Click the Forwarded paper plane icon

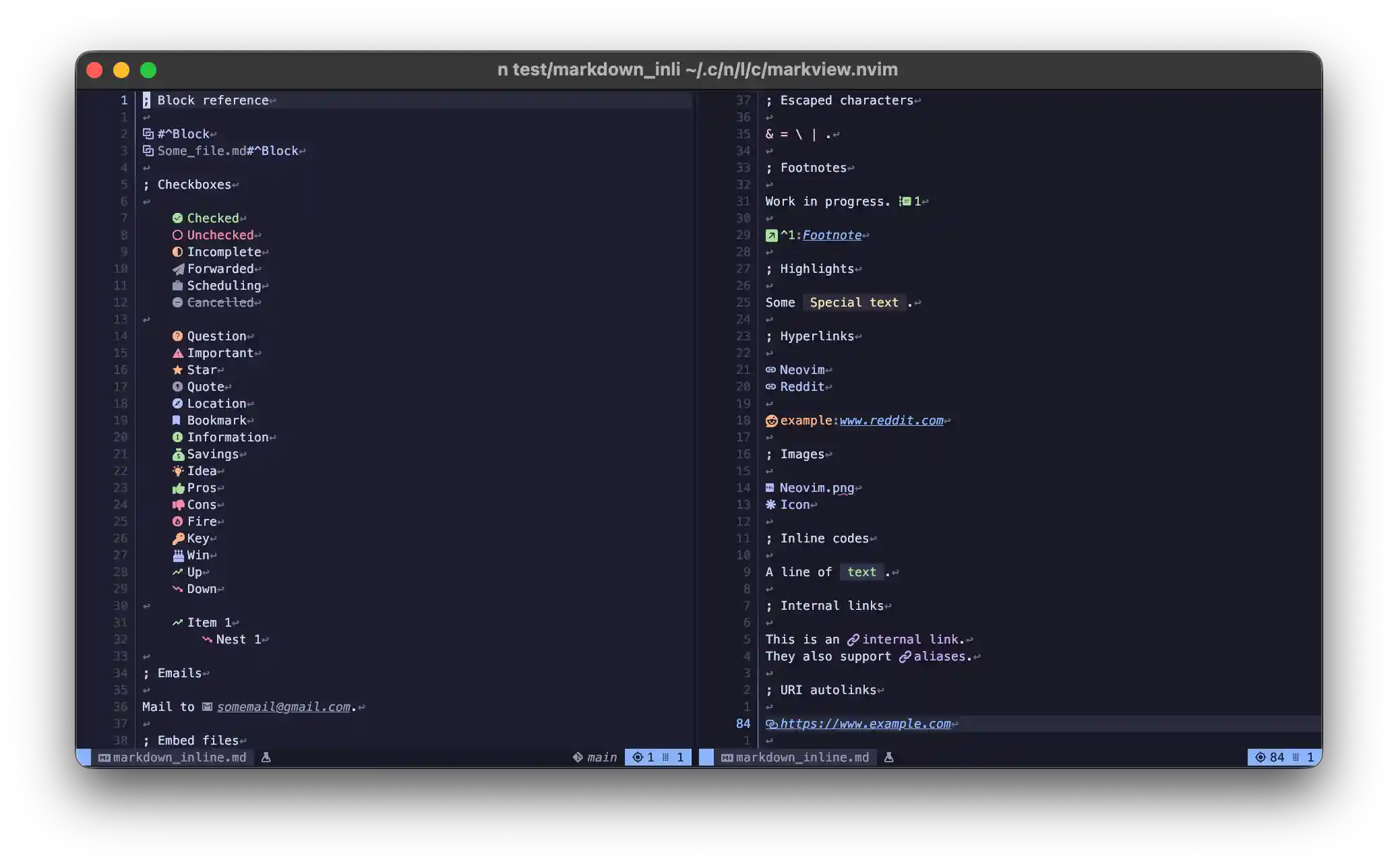(178, 269)
